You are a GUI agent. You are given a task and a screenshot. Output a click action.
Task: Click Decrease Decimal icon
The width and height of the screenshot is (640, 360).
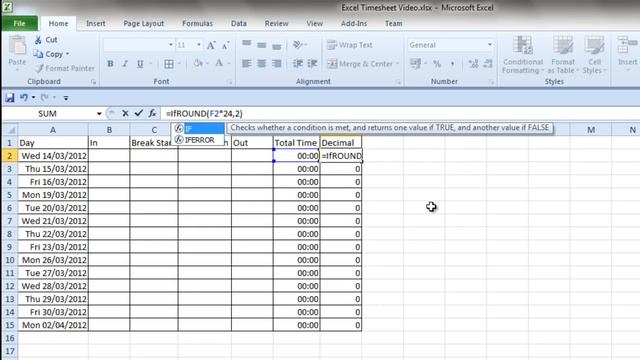pyautogui.click(x=488, y=64)
